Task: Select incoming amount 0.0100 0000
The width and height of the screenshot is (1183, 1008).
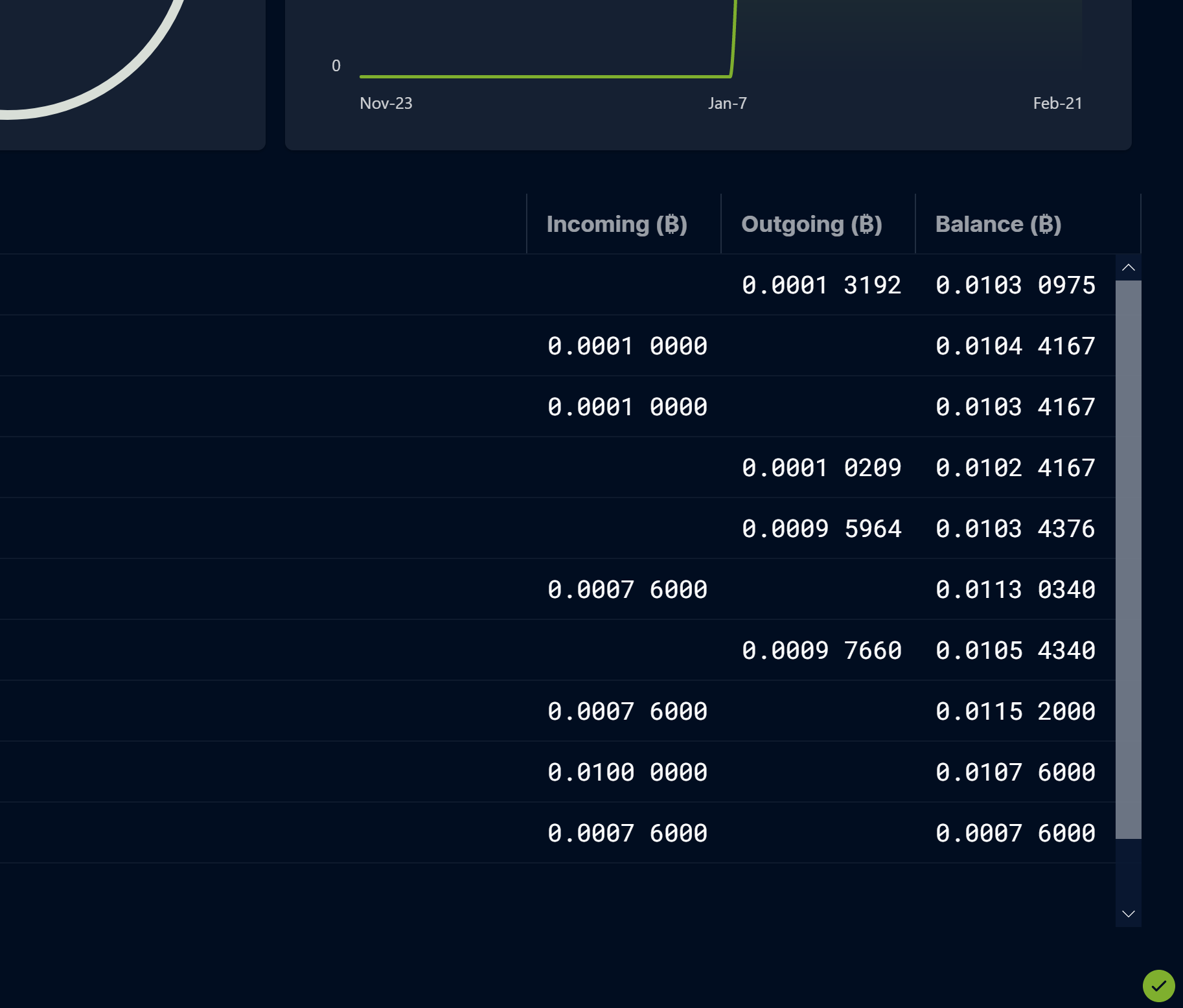Action: click(627, 772)
